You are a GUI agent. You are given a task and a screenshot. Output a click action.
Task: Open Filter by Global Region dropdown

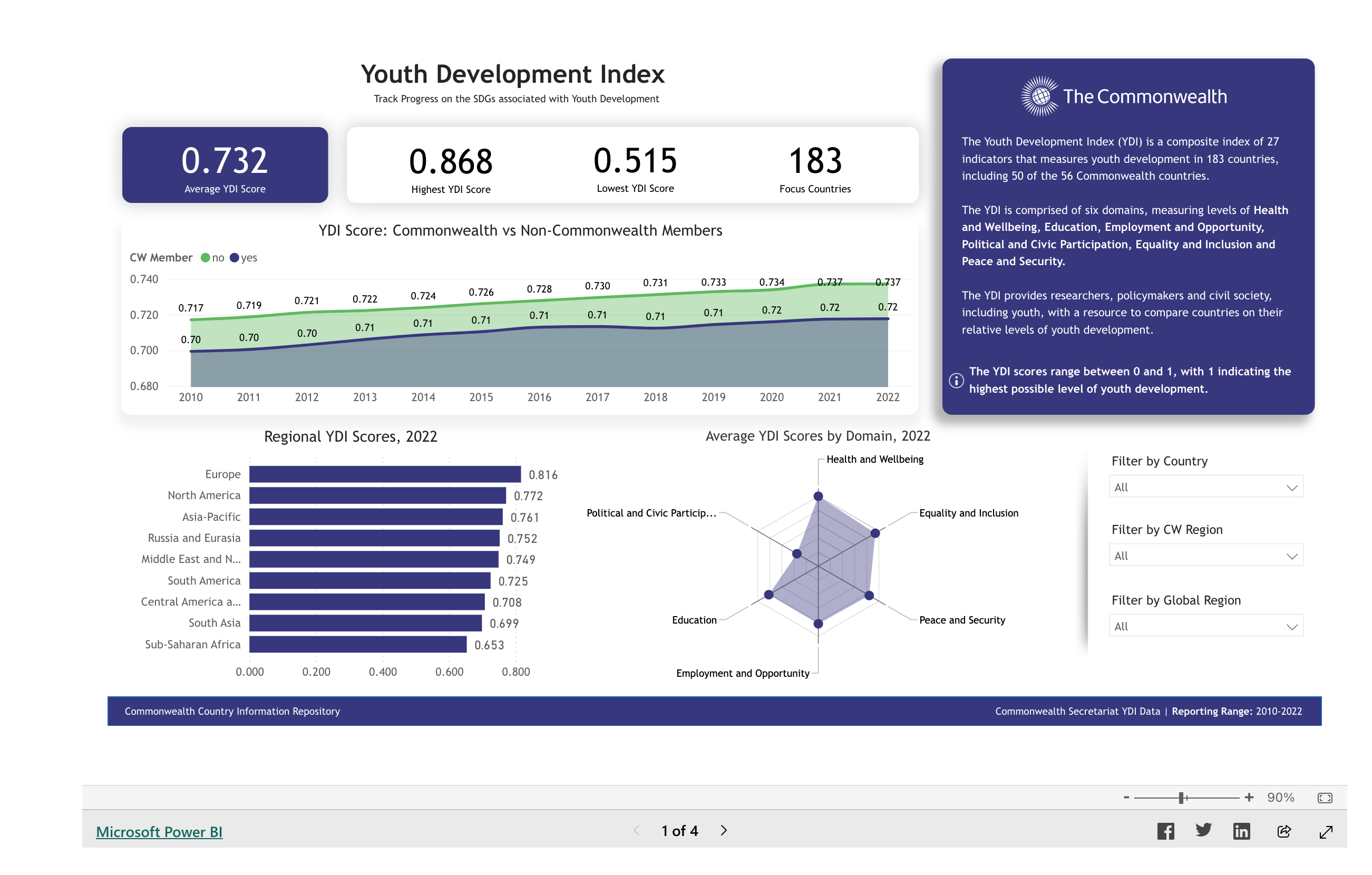(x=1205, y=626)
